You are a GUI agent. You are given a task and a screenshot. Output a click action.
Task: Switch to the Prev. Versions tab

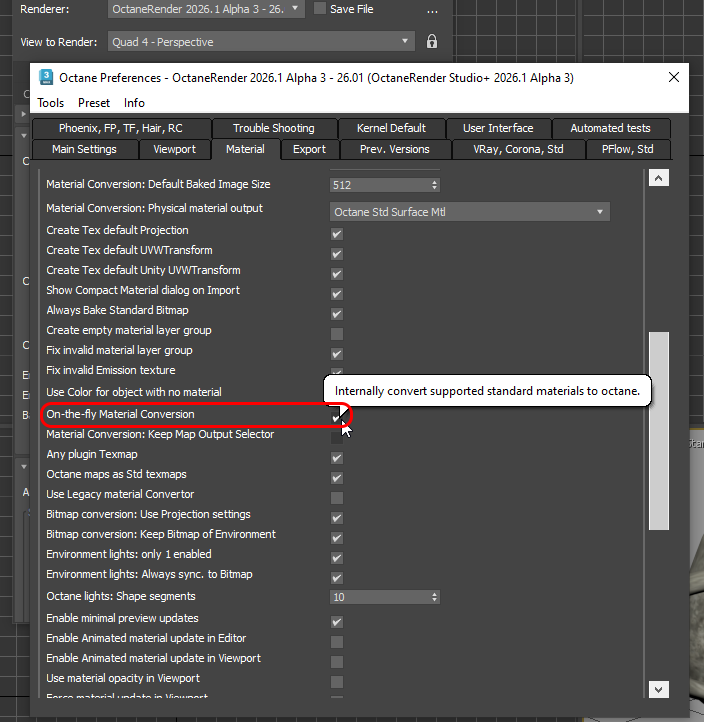(395, 149)
